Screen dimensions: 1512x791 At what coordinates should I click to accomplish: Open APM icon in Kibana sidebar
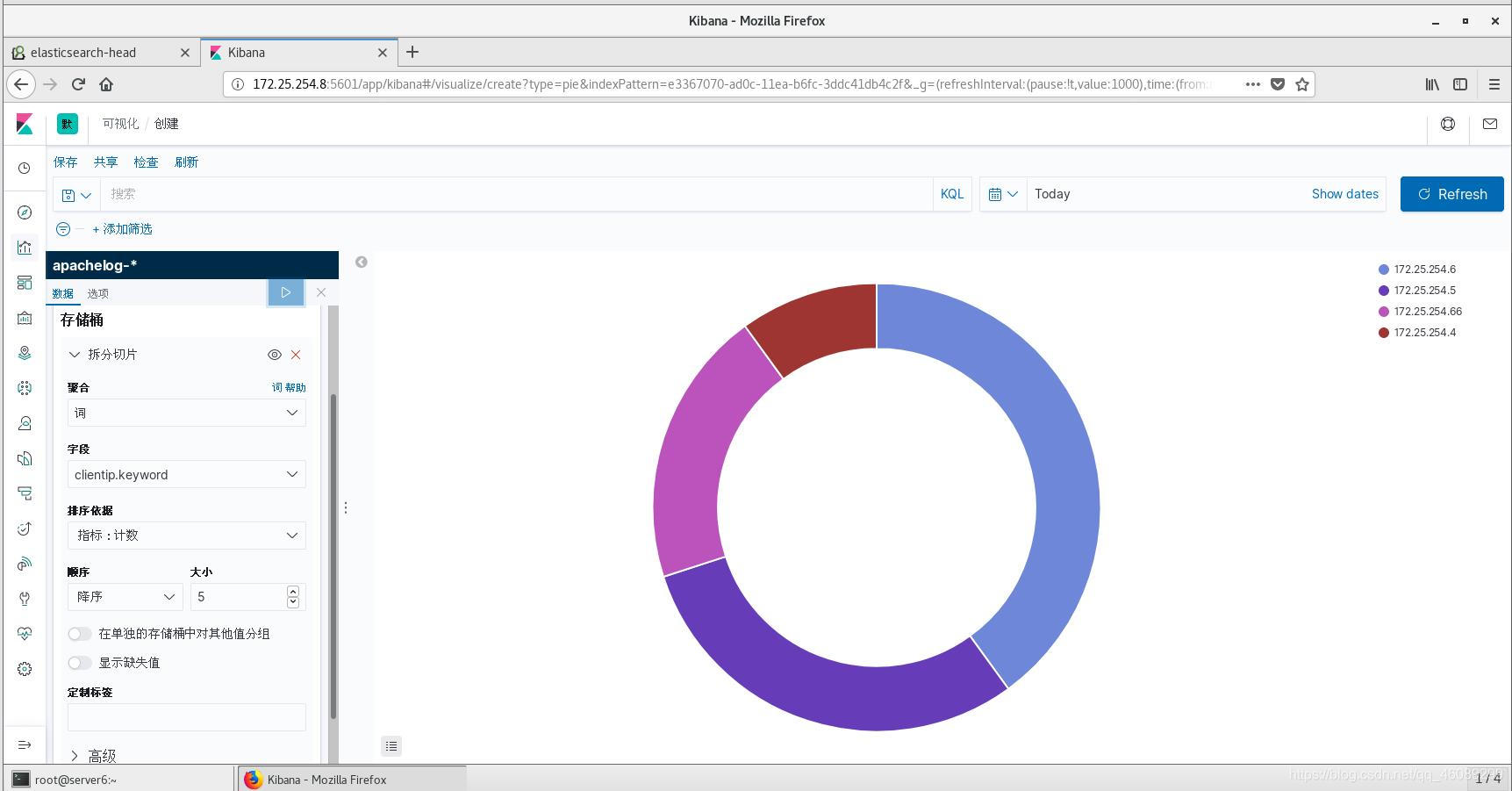point(25,493)
